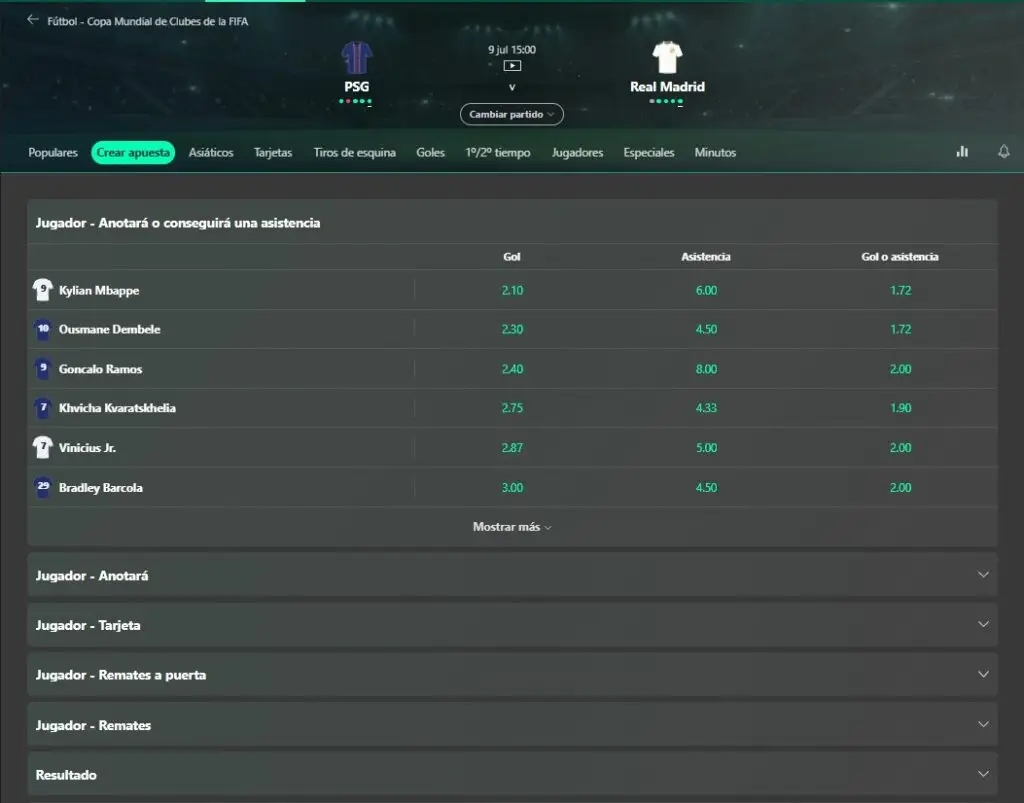Image resolution: width=1024 pixels, height=803 pixels.
Task: Switch to the Tiros de esquina tab
Action: point(354,153)
